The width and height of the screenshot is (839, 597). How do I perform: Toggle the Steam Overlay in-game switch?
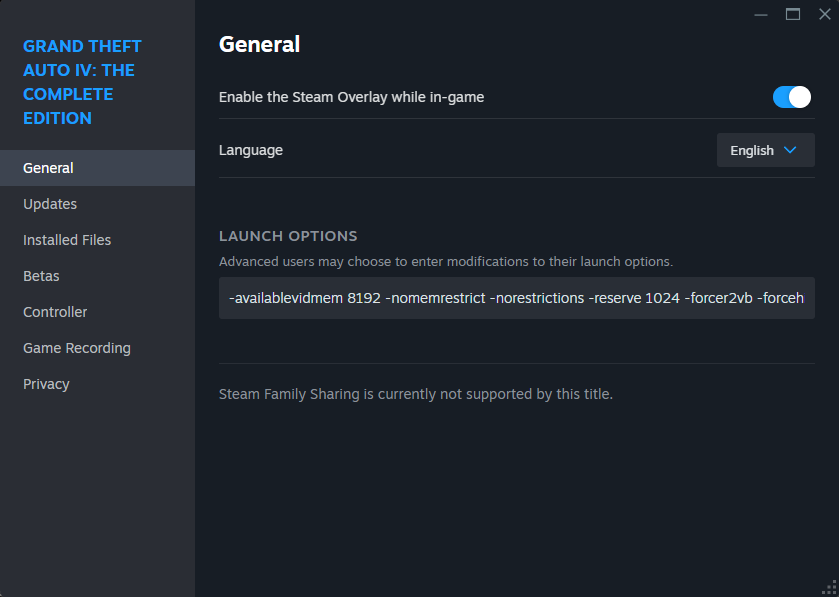tap(791, 97)
